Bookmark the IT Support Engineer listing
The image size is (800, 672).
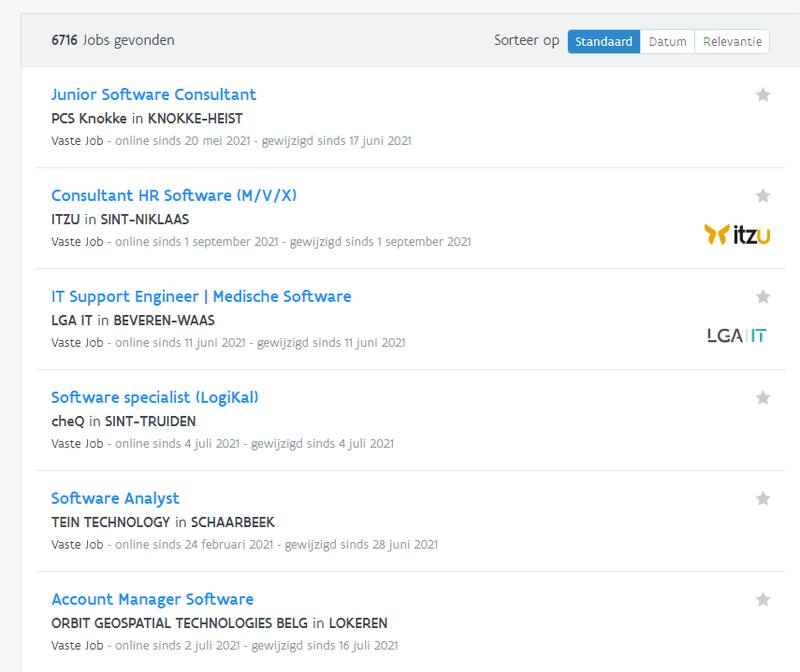pyautogui.click(x=763, y=297)
